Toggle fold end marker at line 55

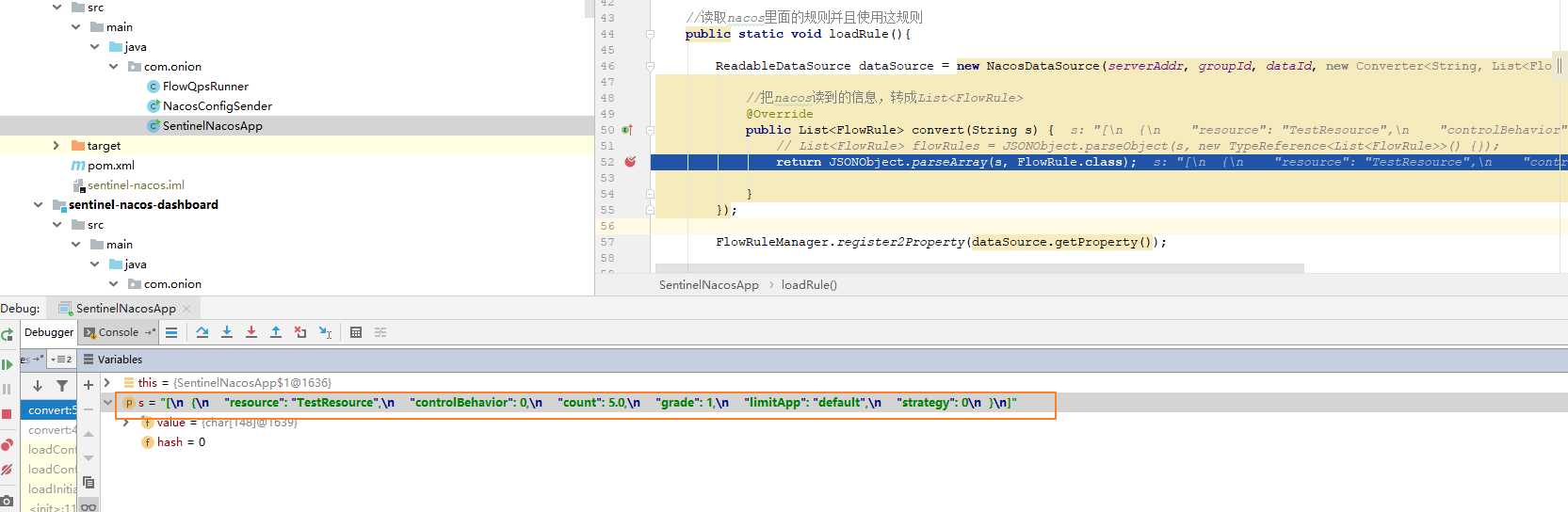pos(650,210)
